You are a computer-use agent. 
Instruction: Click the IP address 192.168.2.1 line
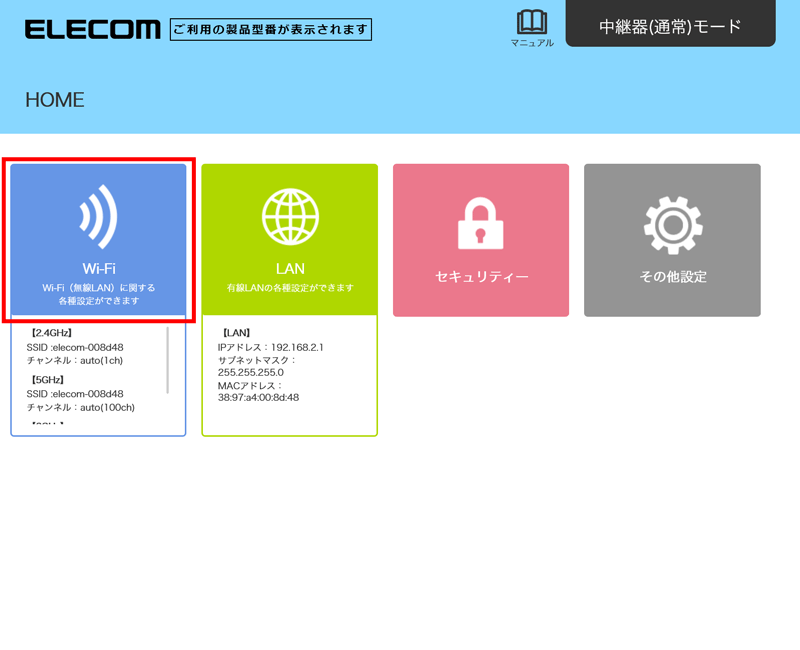(270, 347)
